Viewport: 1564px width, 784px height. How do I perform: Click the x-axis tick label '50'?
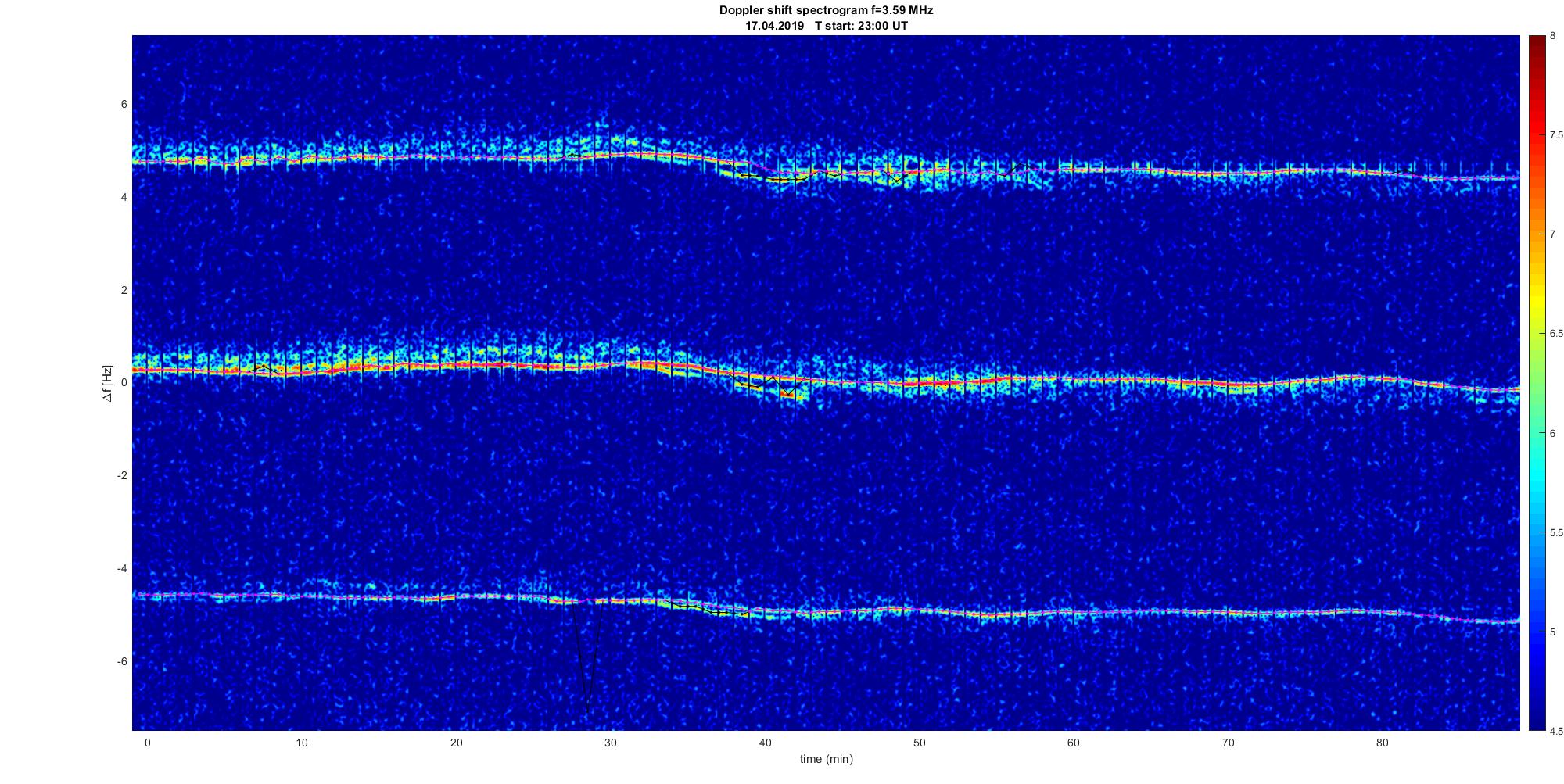[x=920, y=743]
